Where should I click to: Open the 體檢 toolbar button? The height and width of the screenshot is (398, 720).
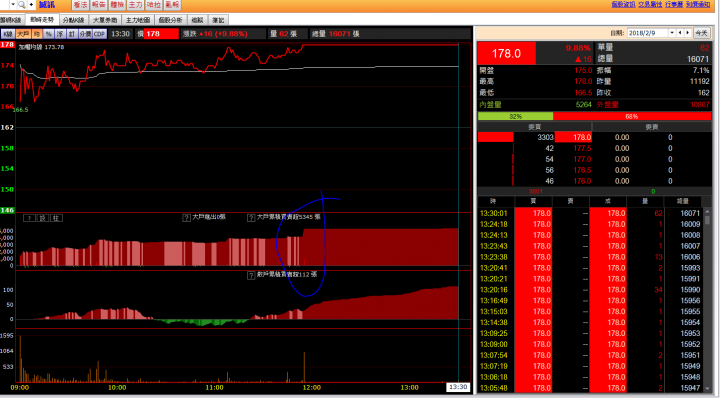click(117, 5)
